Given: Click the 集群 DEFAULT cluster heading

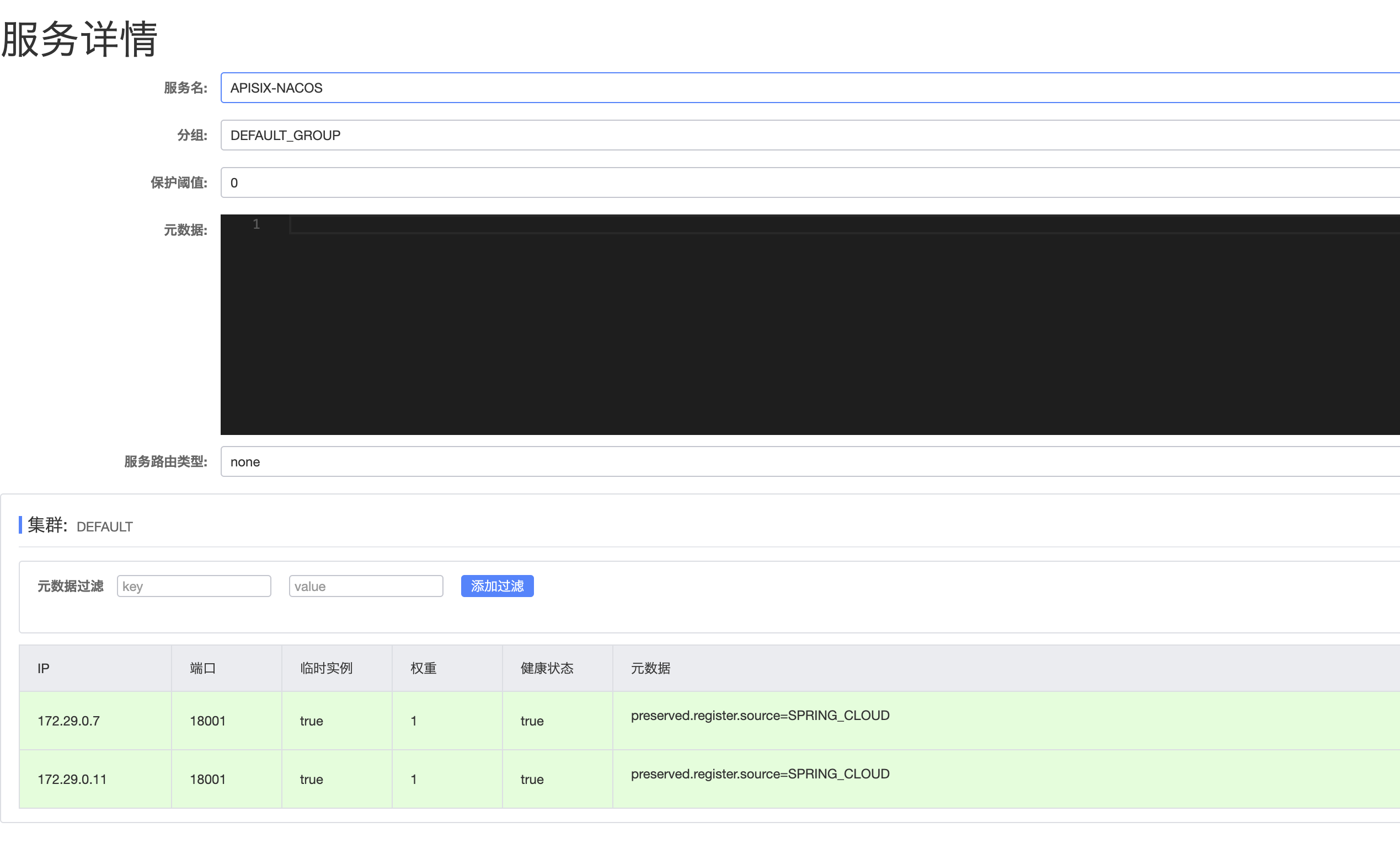Looking at the screenshot, I should (79, 526).
